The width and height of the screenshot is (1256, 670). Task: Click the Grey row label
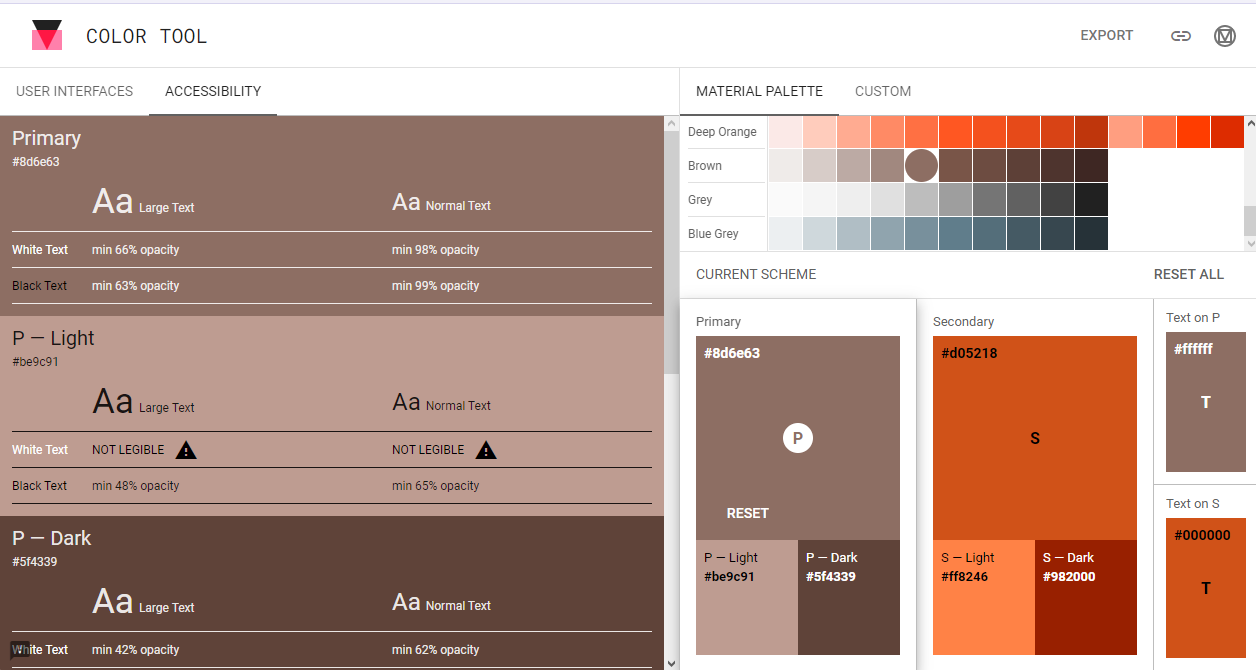(700, 200)
